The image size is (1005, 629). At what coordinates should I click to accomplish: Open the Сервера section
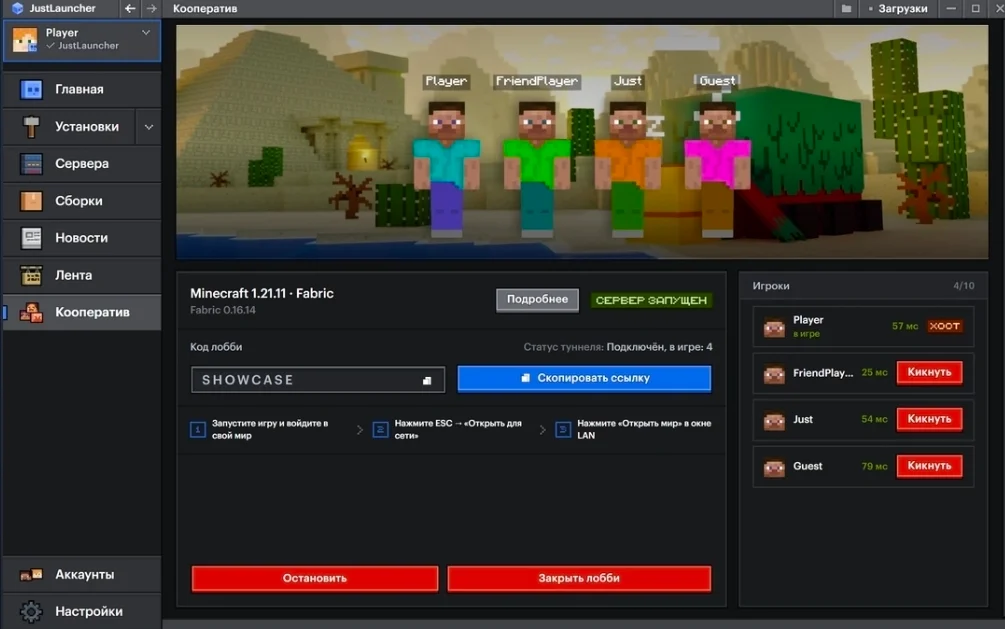tap(82, 164)
